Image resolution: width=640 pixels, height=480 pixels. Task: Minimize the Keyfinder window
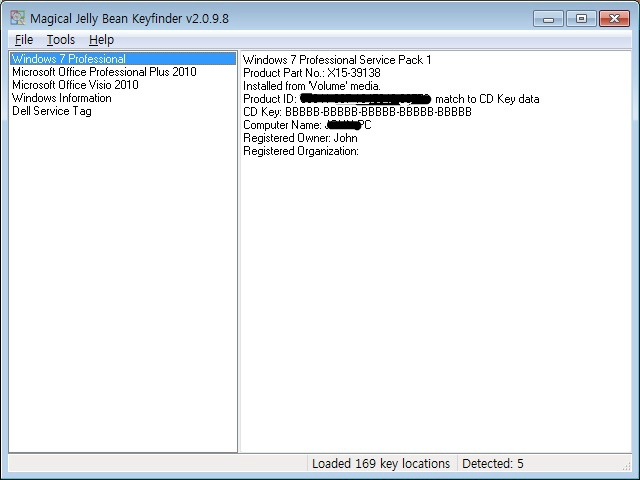pos(548,19)
